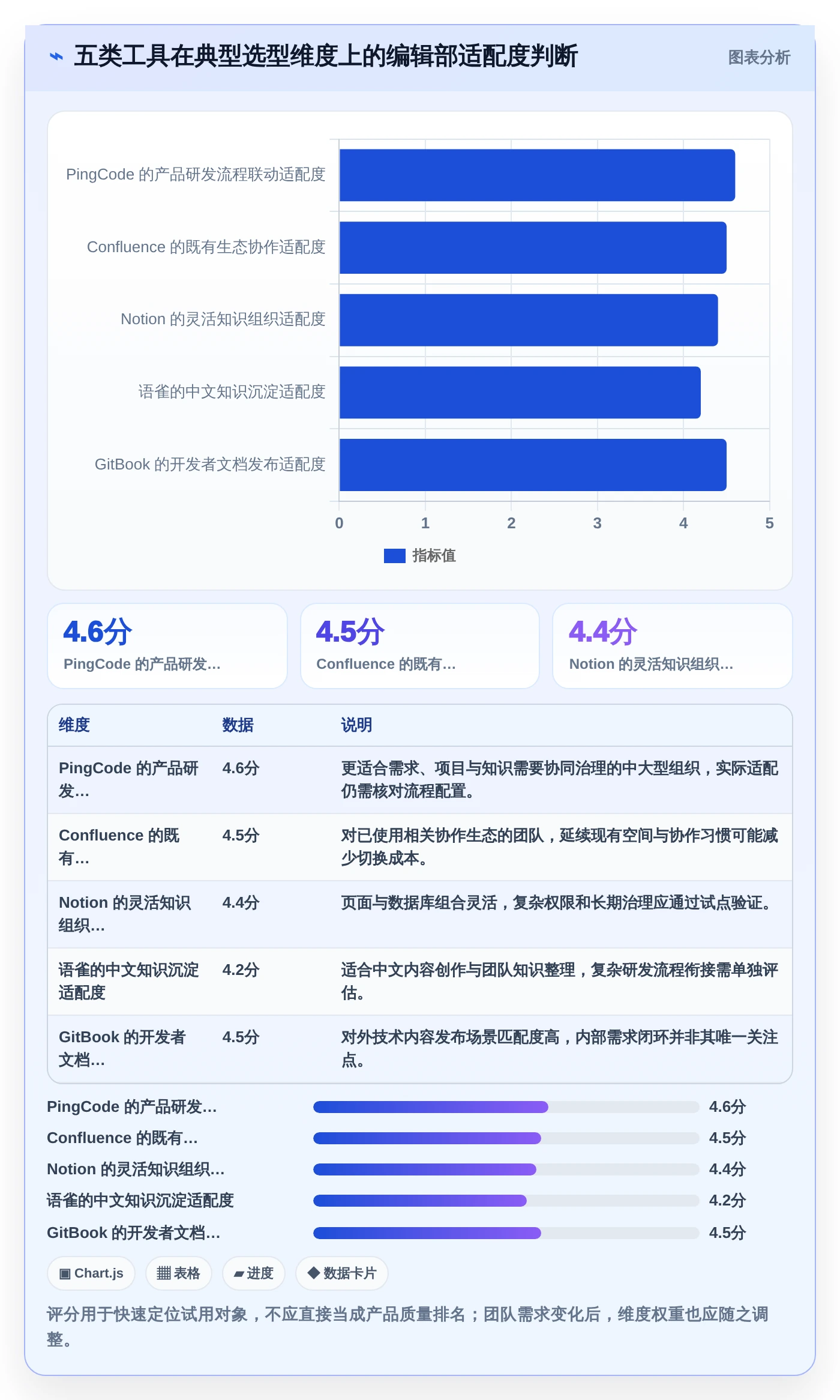Select the 进度 tag
840x1400 pixels.
point(254,1273)
